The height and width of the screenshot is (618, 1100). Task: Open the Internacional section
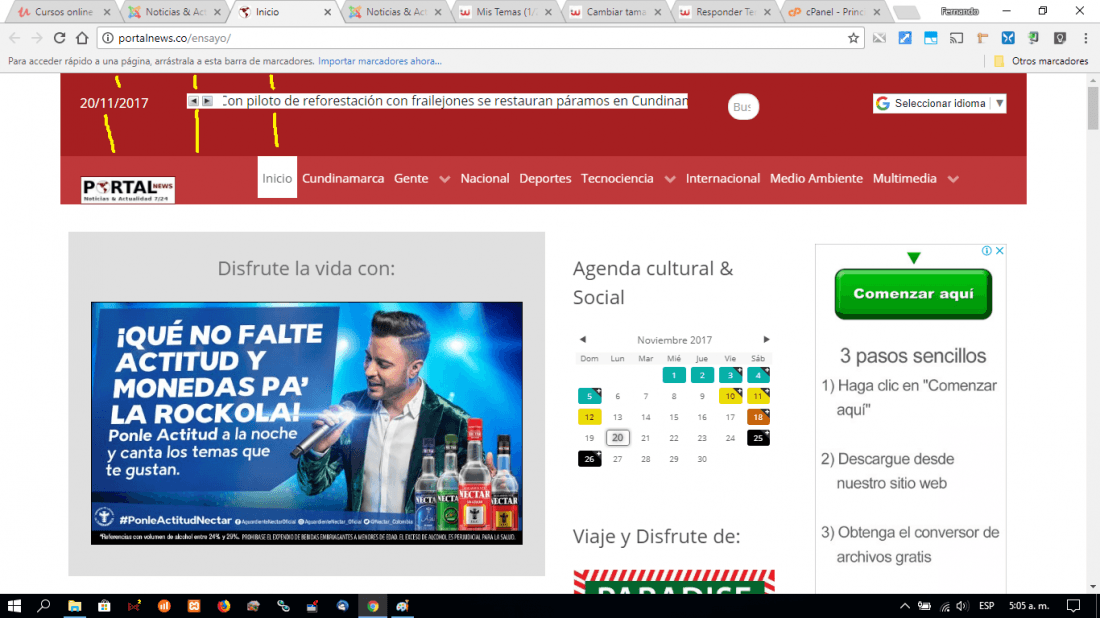[x=723, y=178]
